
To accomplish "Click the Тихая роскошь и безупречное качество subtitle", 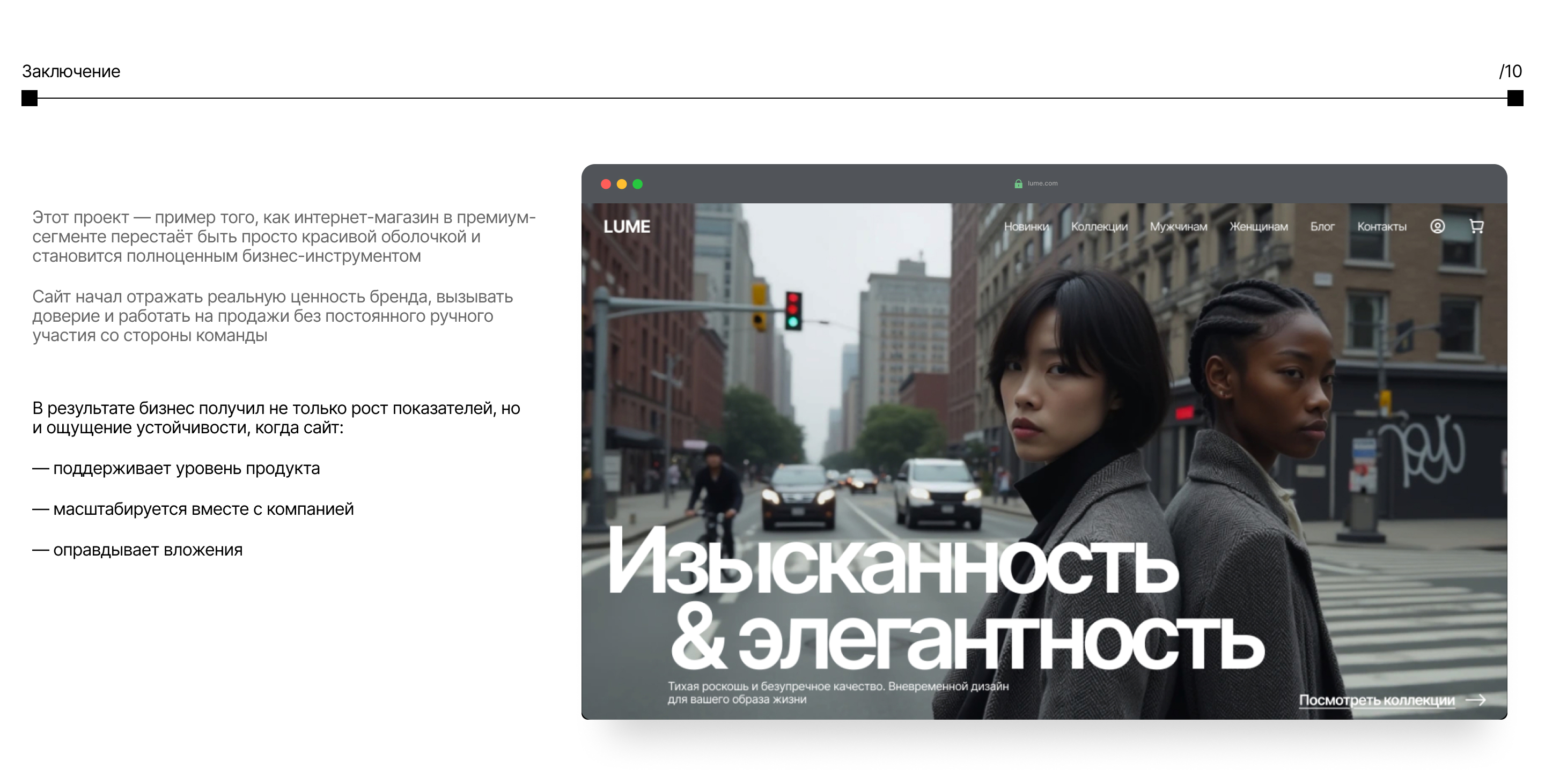I will (x=838, y=692).
